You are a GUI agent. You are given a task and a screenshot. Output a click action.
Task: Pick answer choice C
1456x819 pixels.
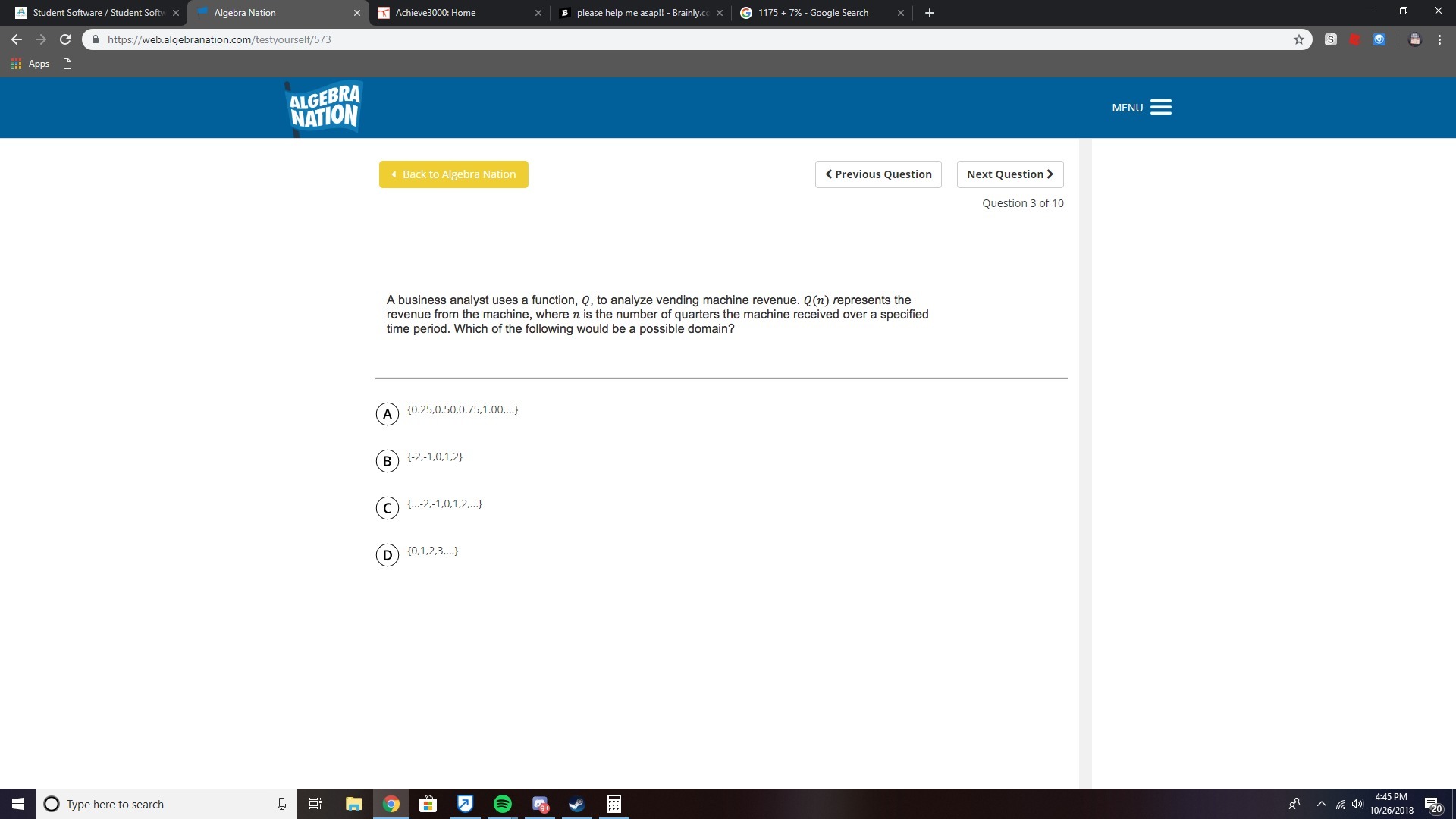click(388, 508)
